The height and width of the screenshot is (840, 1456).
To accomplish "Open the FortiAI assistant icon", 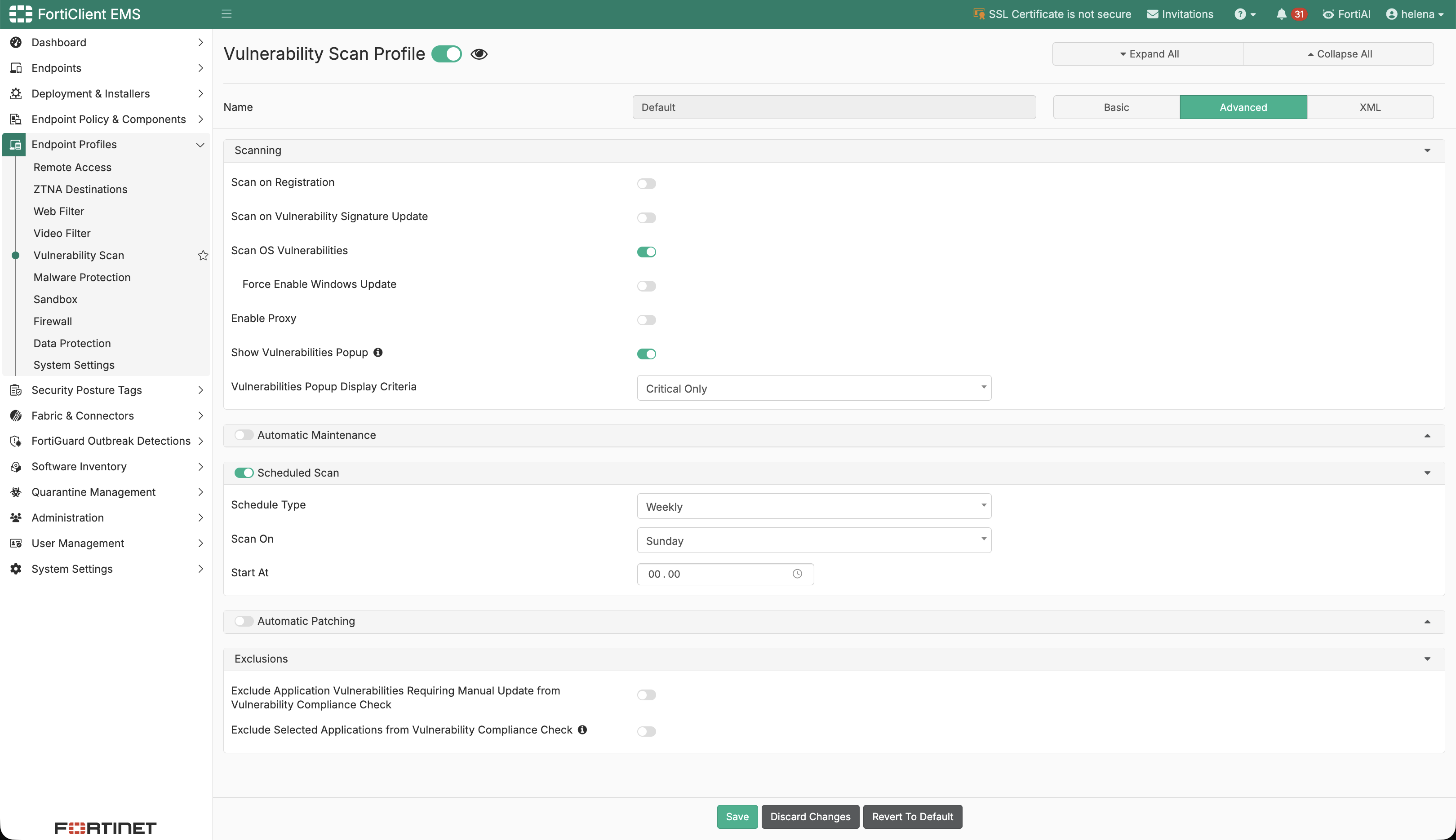I will (x=1328, y=14).
